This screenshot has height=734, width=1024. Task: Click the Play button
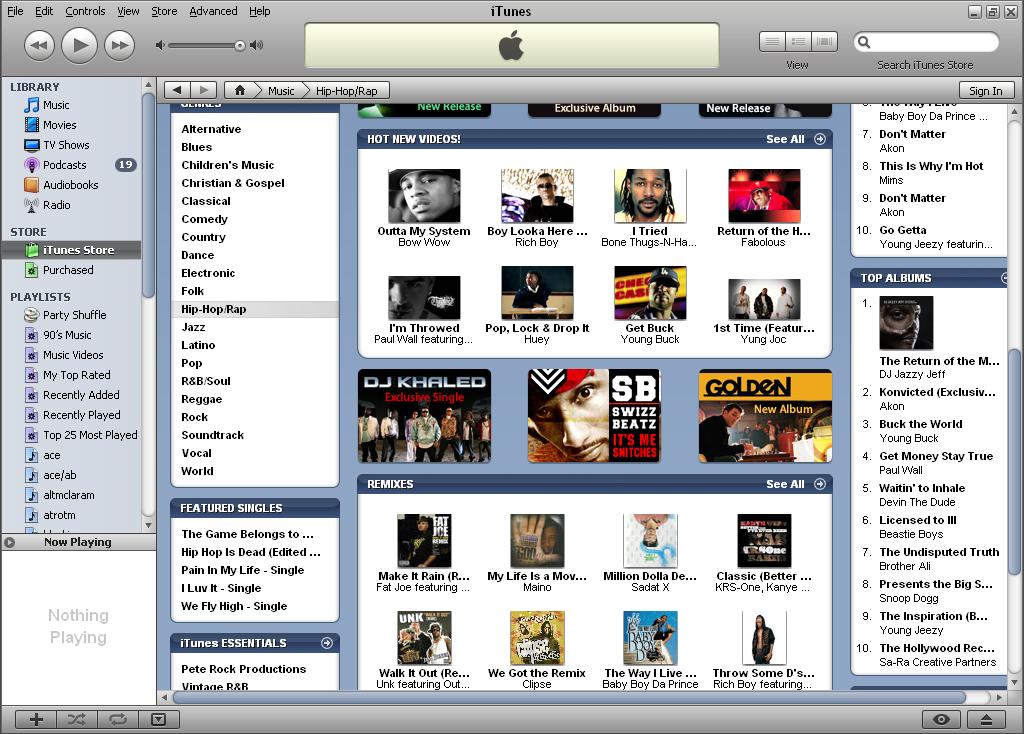[x=79, y=45]
